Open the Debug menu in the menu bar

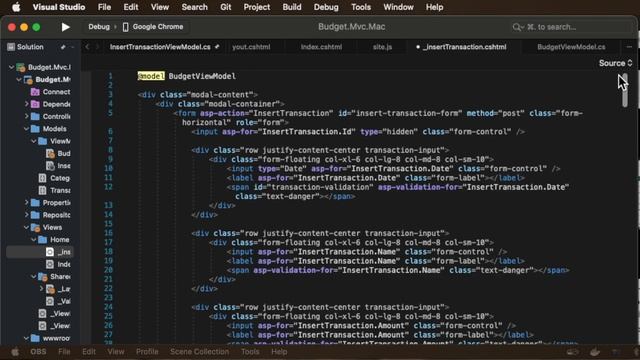(326, 7)
